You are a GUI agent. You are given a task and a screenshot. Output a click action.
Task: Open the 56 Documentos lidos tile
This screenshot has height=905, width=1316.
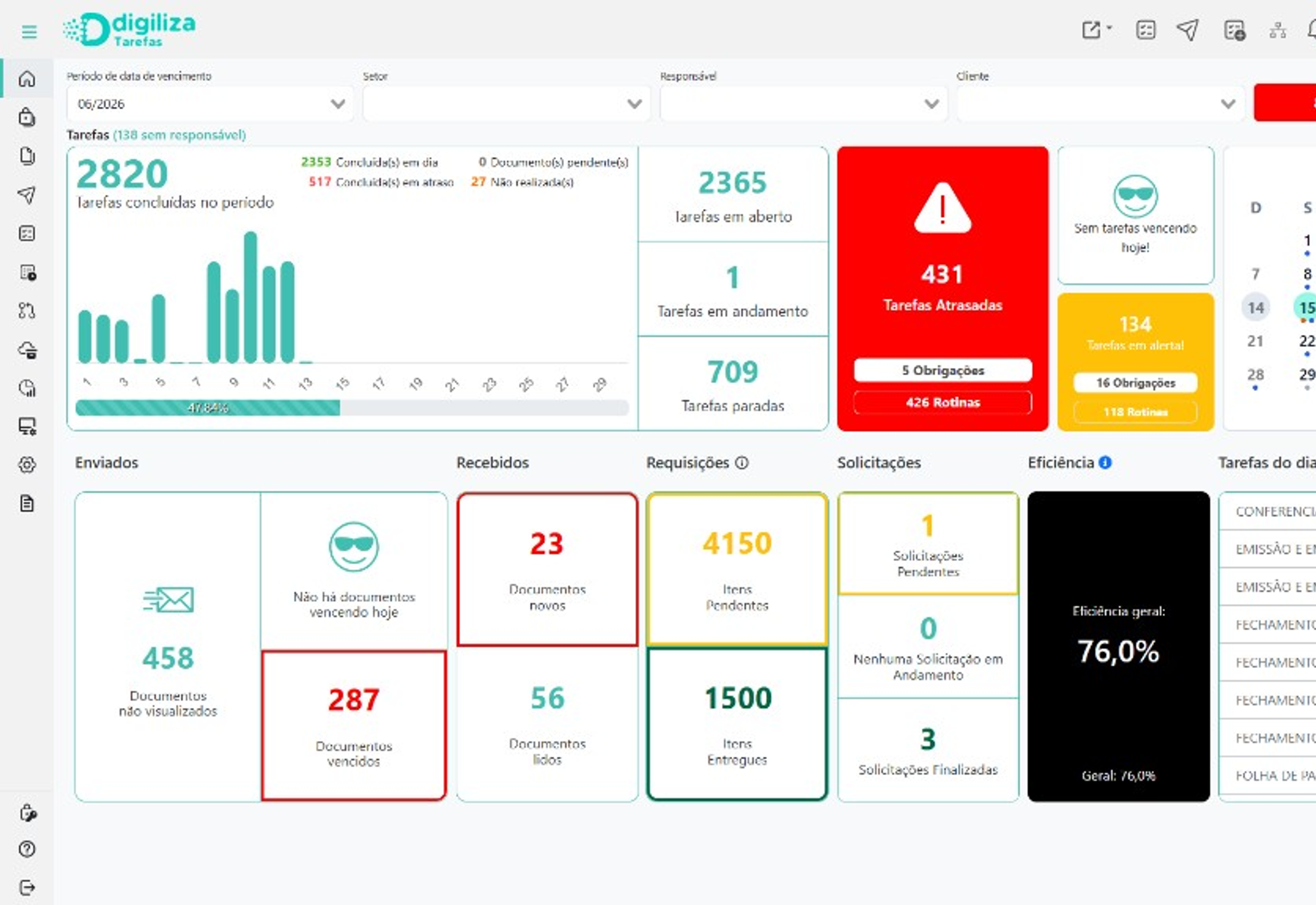tap(547, 724)
